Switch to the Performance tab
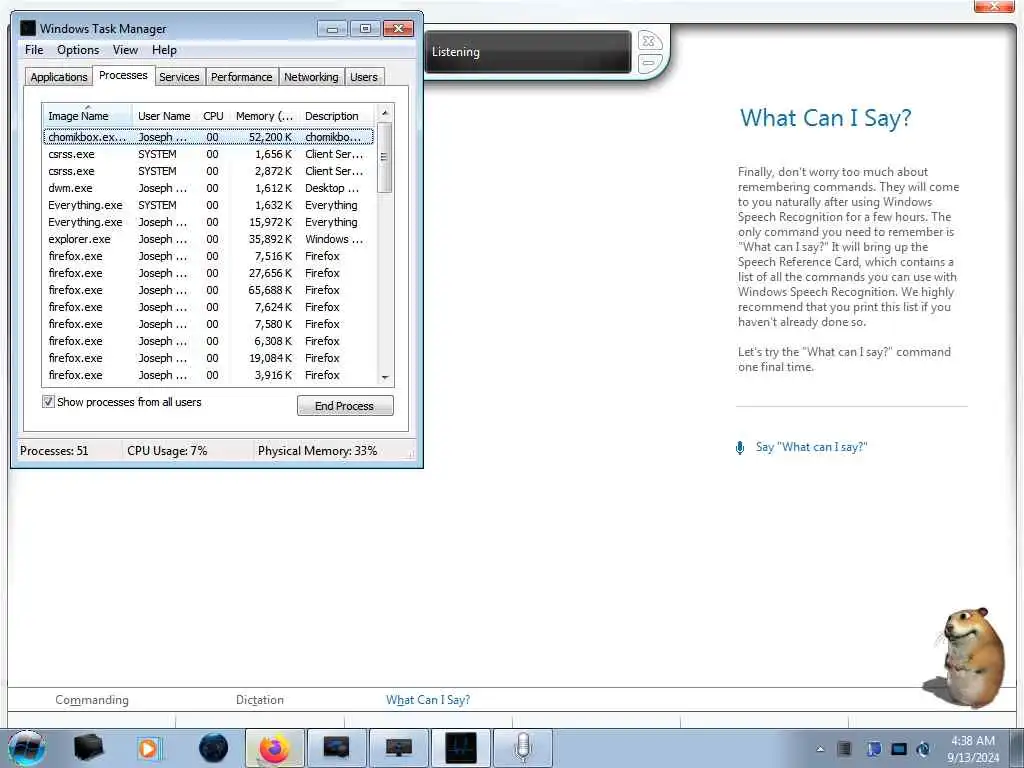 tap(242, 77)
